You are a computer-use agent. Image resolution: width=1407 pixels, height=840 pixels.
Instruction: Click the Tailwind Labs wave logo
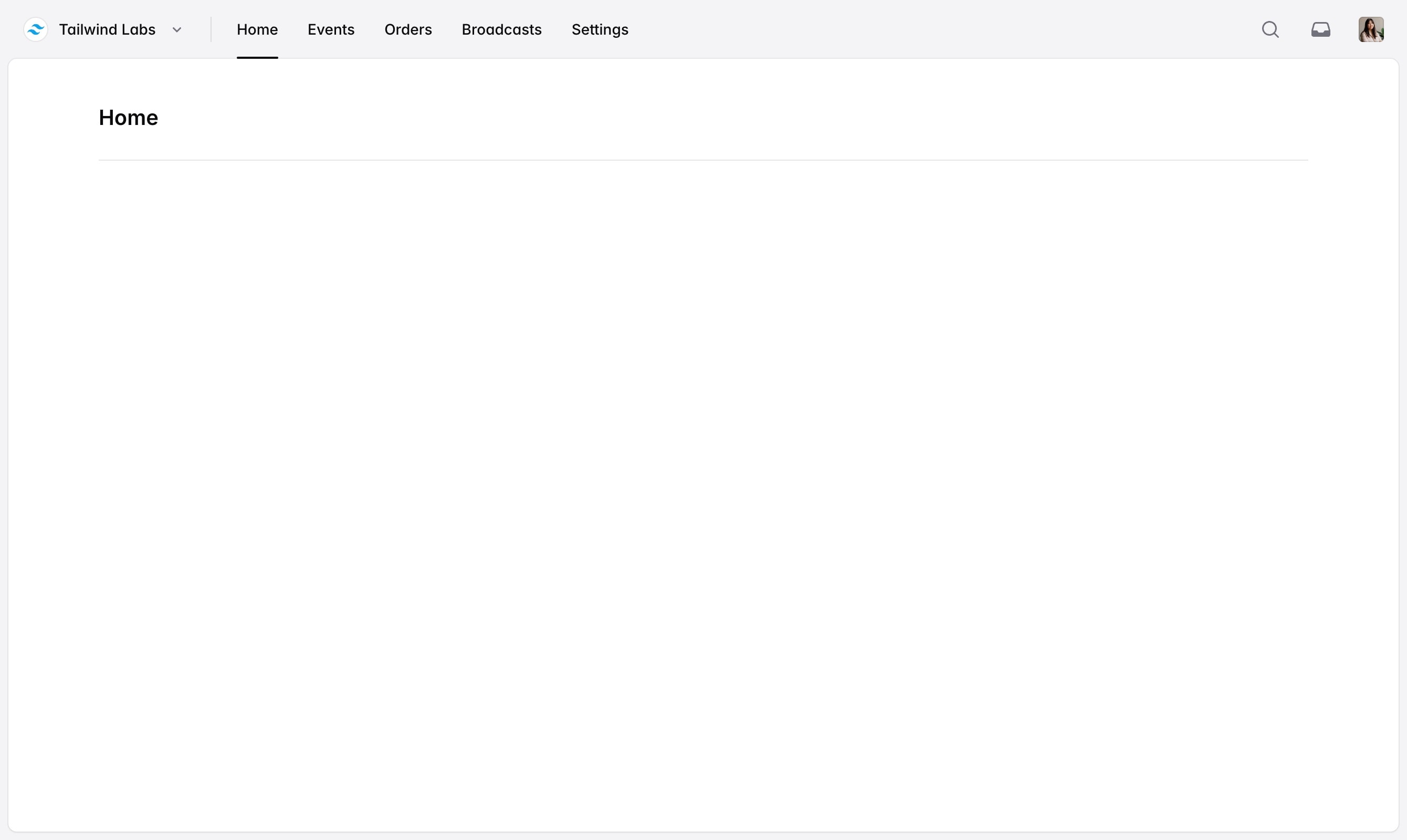click(x=36, y=29)
